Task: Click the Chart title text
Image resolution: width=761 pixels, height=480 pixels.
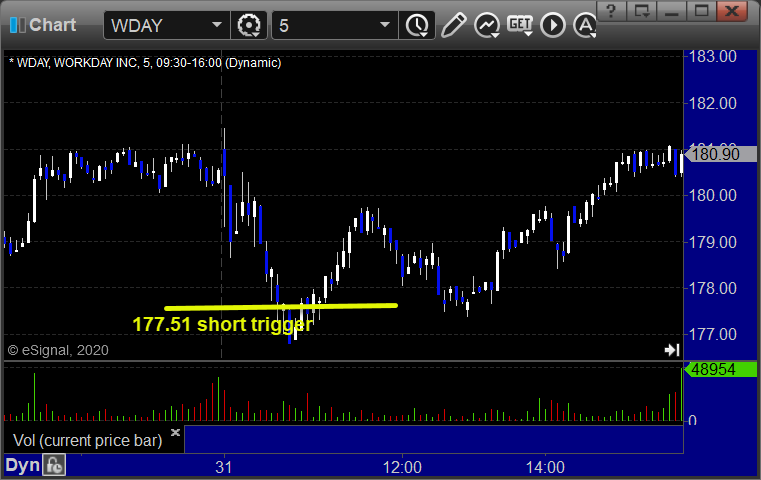Action: [x=52, y=25]
